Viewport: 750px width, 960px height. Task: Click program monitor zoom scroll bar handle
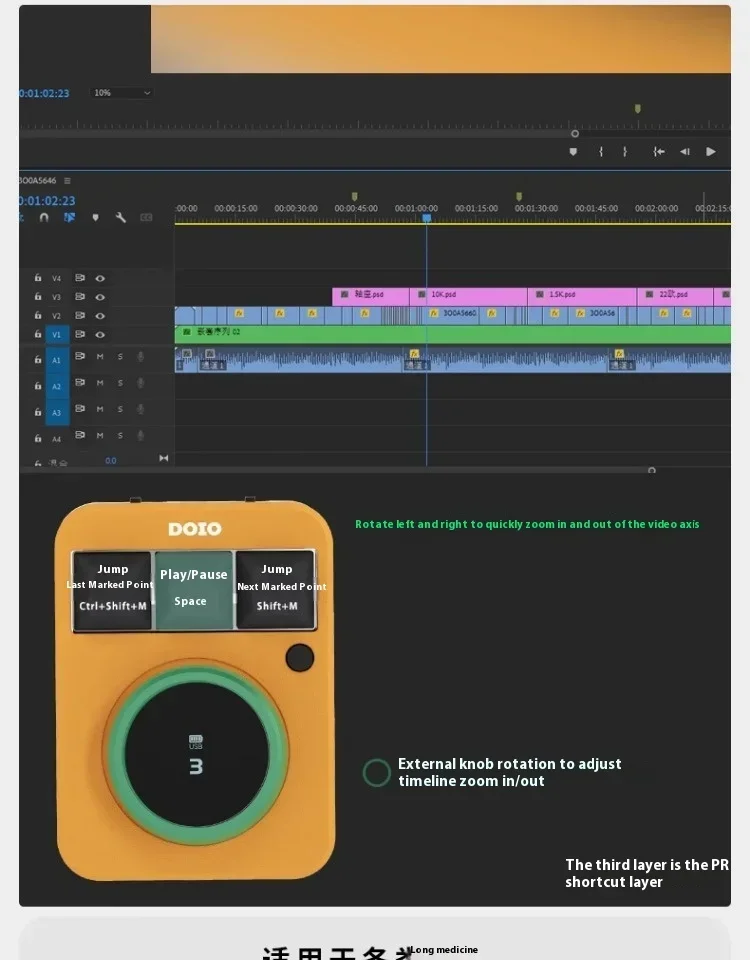click(x=575, y=133)
